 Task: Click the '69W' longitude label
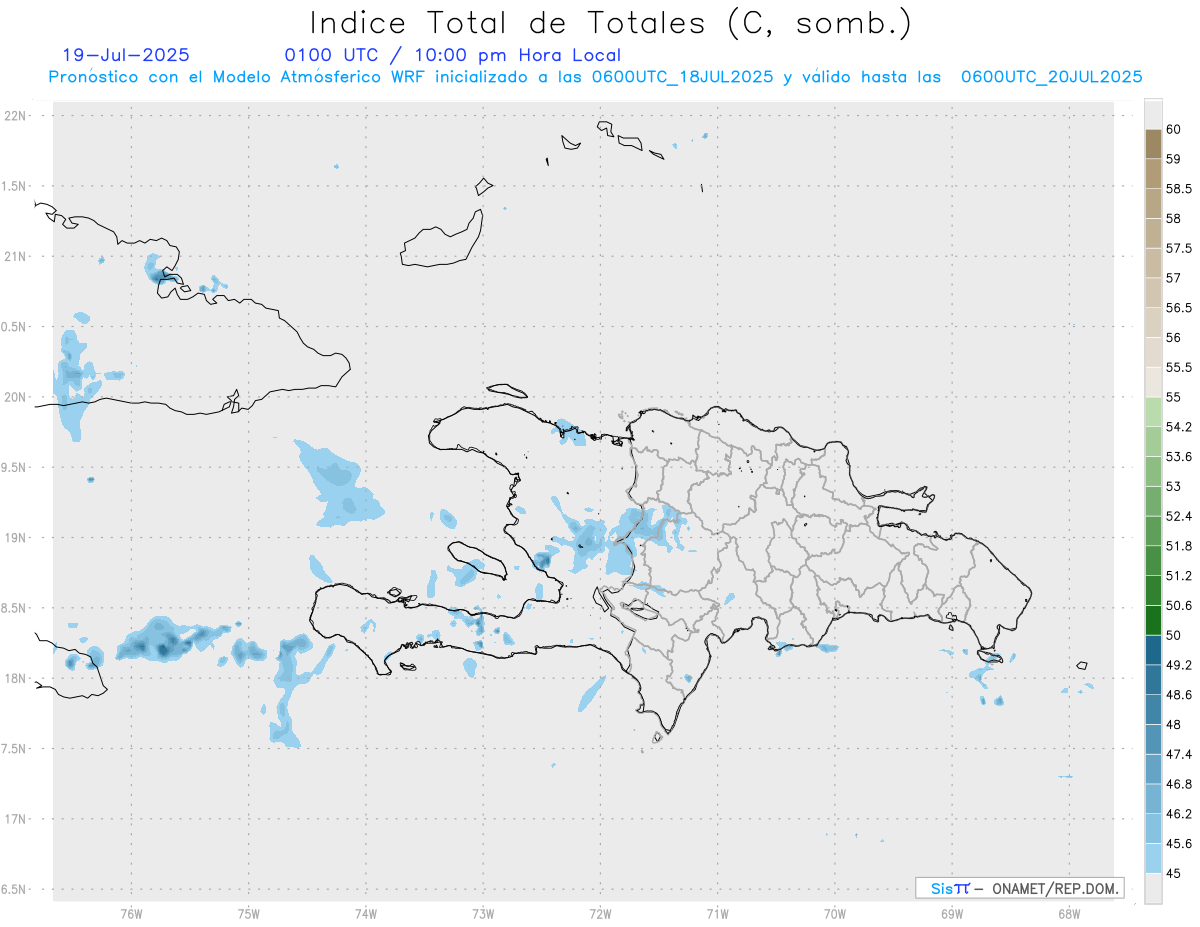(x=952, y=913)
